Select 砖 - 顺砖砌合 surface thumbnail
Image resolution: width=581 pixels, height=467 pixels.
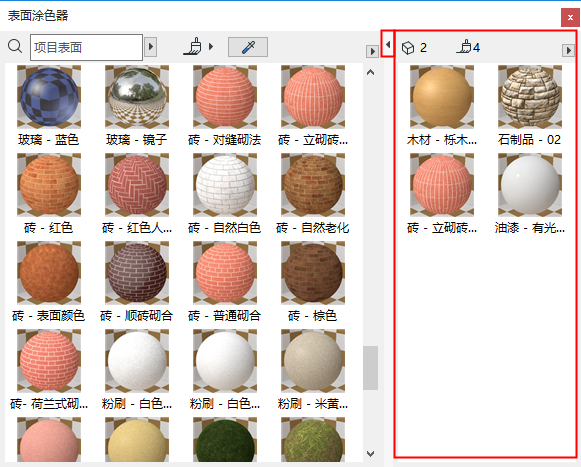click(x=137, y=273)
